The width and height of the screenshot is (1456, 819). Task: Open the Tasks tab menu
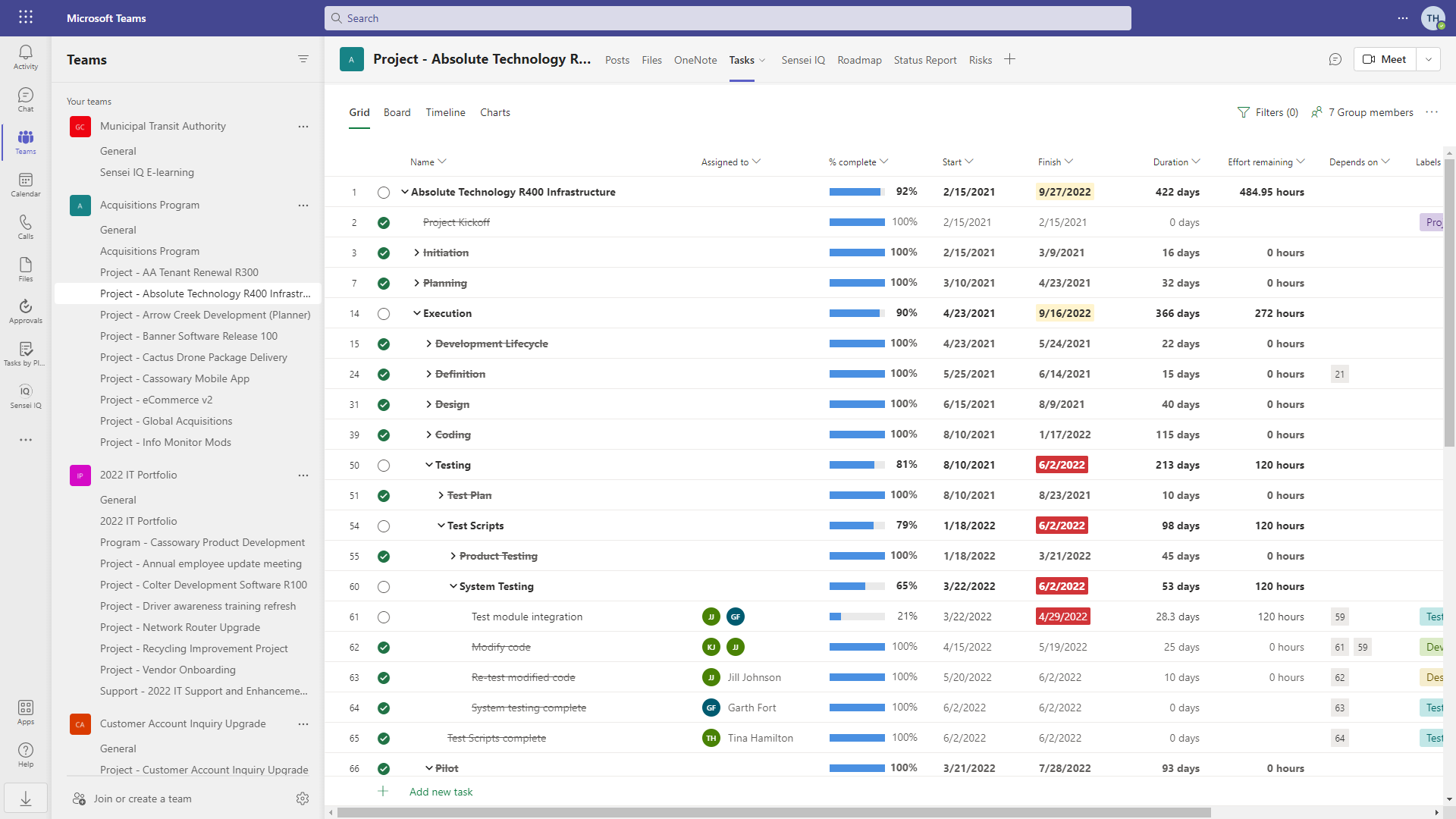point(762,60)
